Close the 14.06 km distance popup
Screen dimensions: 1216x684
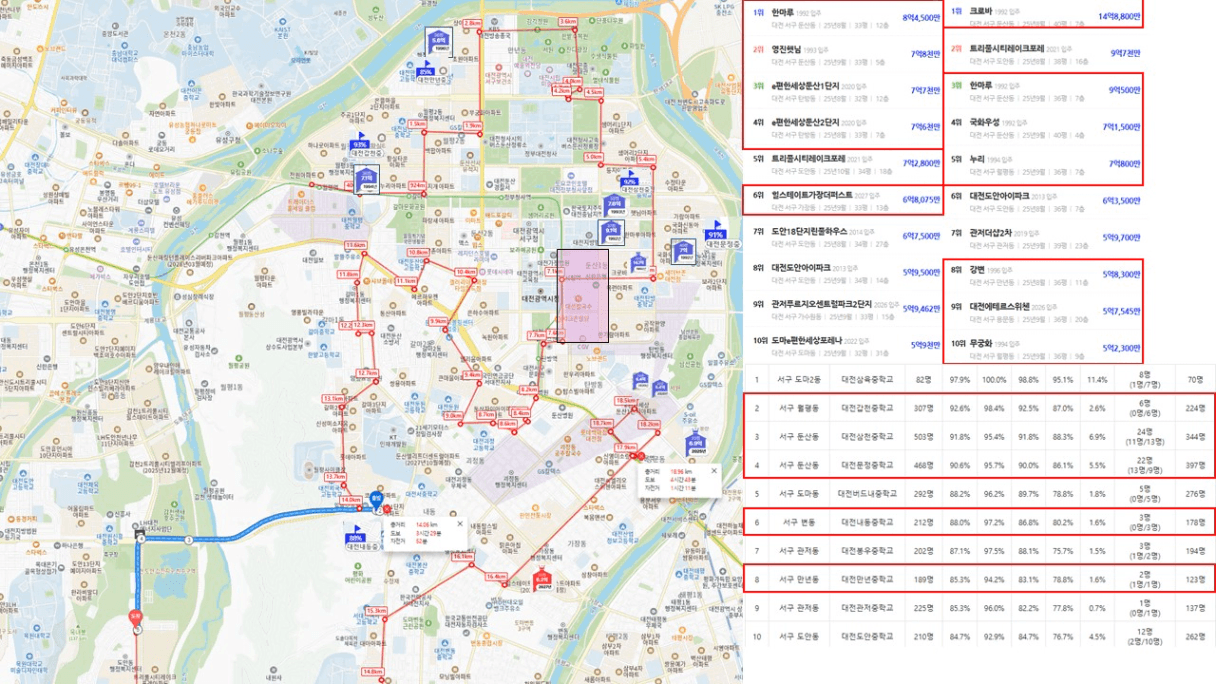click(460, 523)
